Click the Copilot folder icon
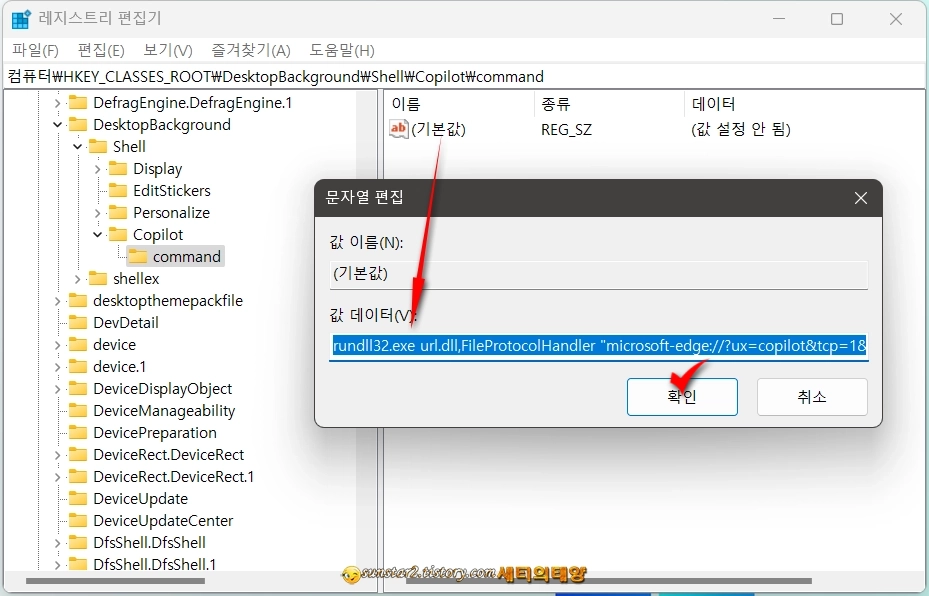Viewport: 929px width, 596px height. click(118, 235)
